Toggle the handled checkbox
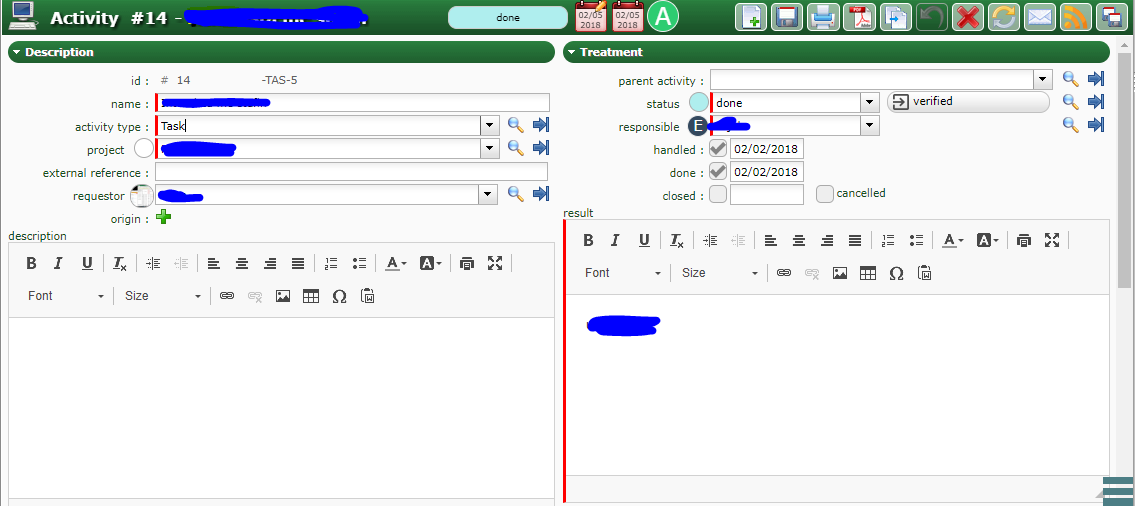This screenshot has height=506, width=1135. click(x=718, y=149)
